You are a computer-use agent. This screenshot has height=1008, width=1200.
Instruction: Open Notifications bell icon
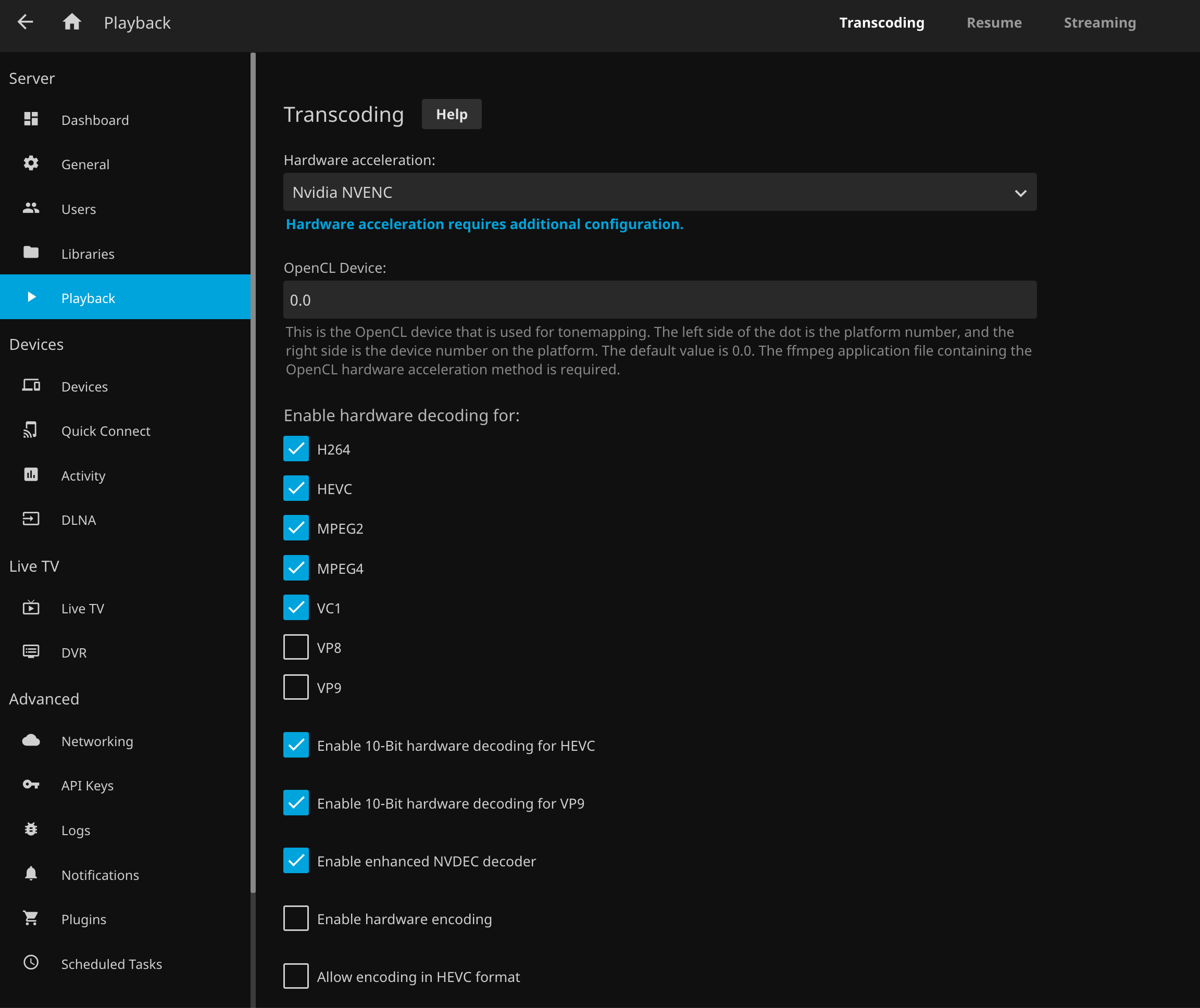(x=31, y=874)
